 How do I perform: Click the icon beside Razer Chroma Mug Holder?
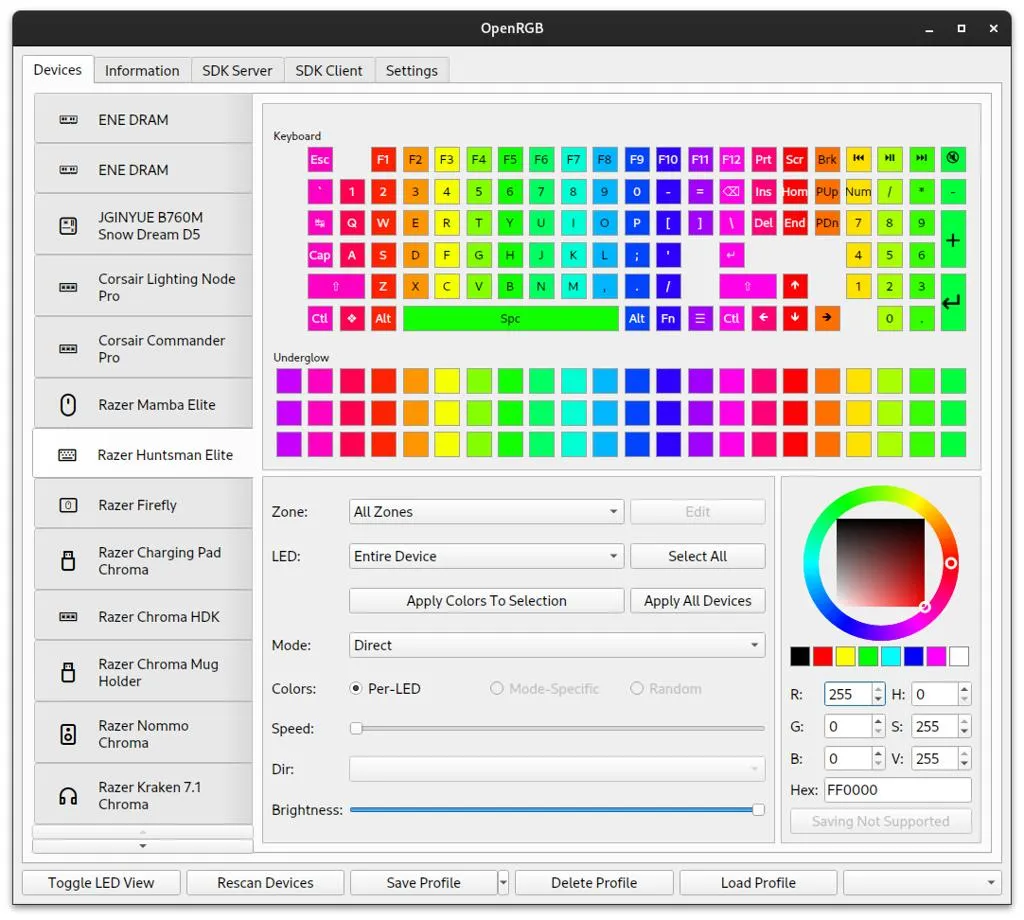click(x=68, y=673)
